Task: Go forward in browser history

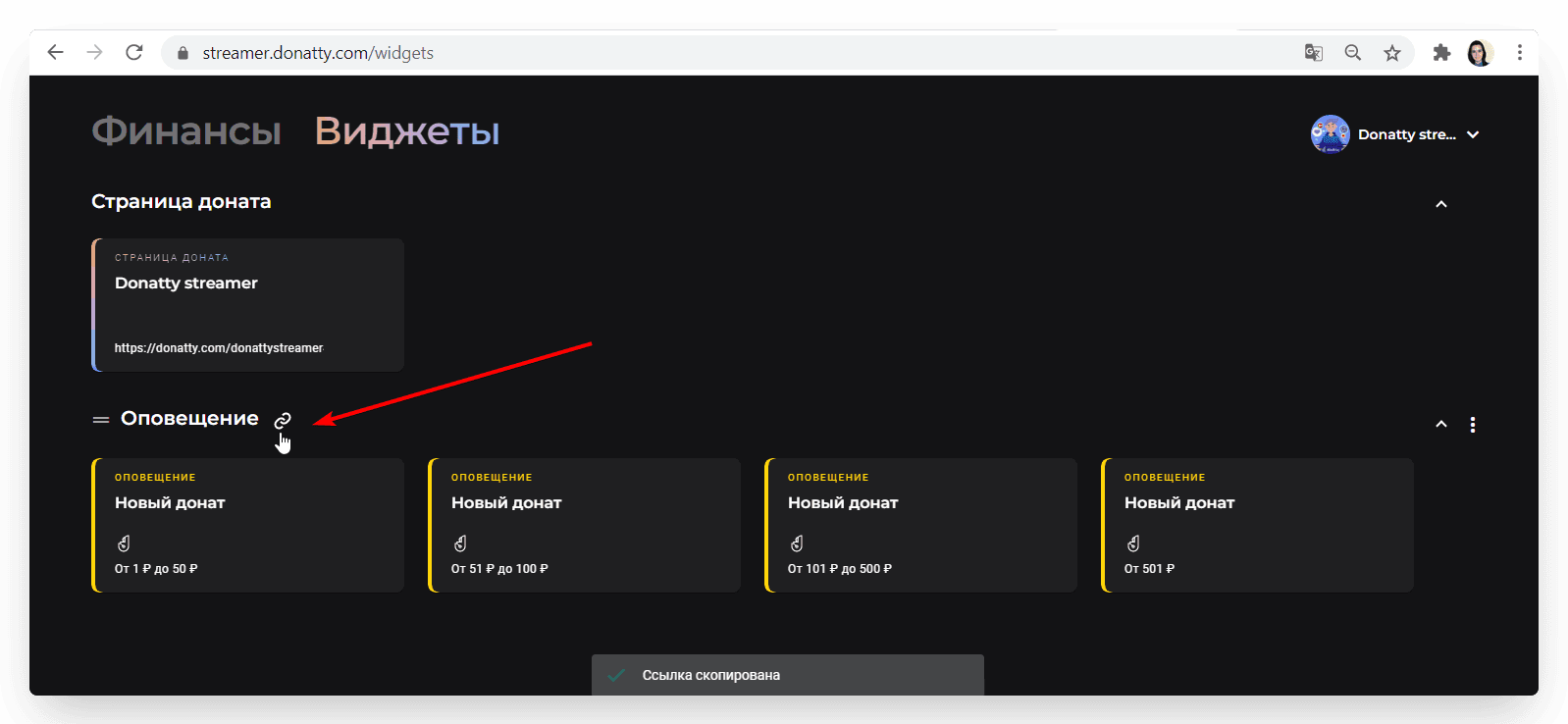Action: 95,53
